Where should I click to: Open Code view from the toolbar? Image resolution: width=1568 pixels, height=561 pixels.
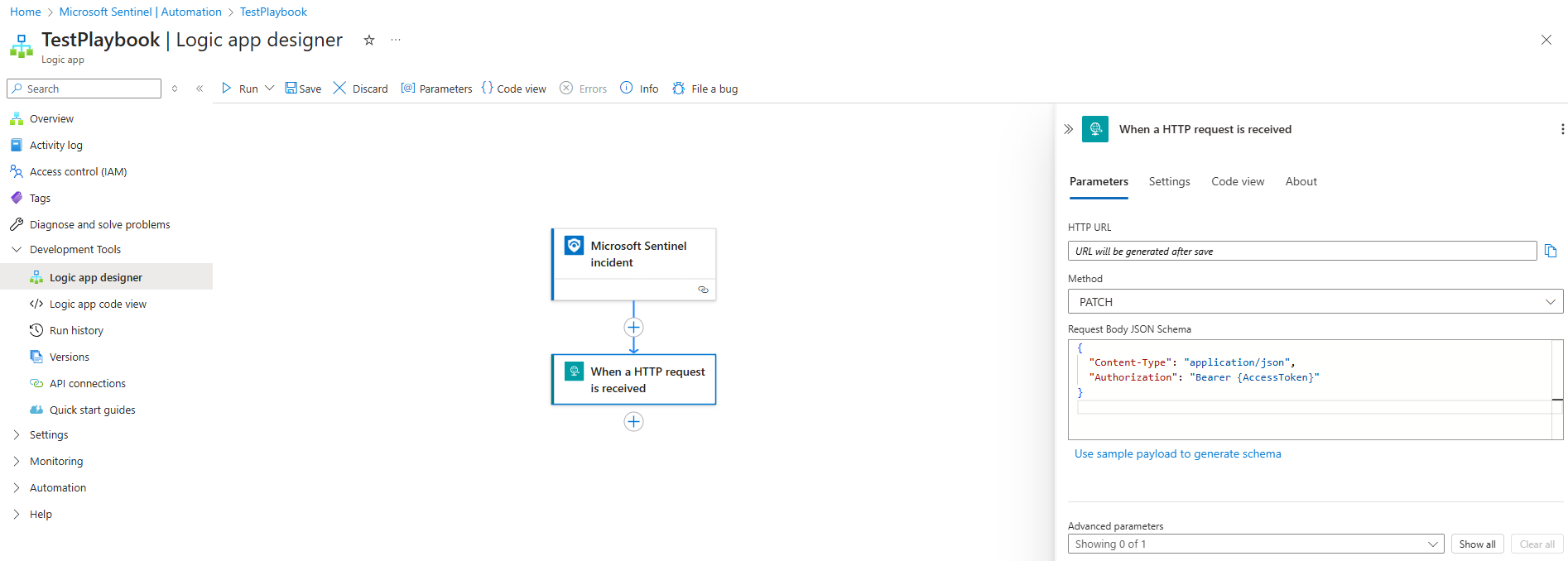coord(514,89)
